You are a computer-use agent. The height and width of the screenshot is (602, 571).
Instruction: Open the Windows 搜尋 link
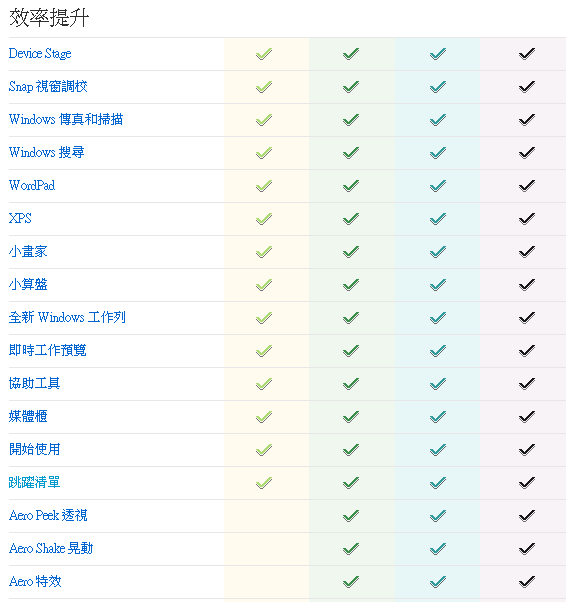click(x=46, y=152)
